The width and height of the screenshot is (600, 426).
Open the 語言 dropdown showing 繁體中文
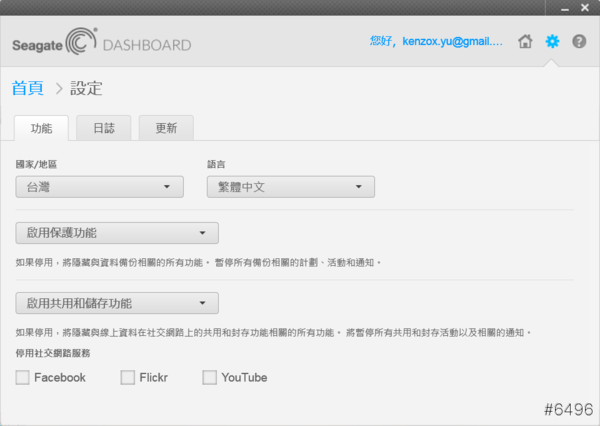pos(291,187)
